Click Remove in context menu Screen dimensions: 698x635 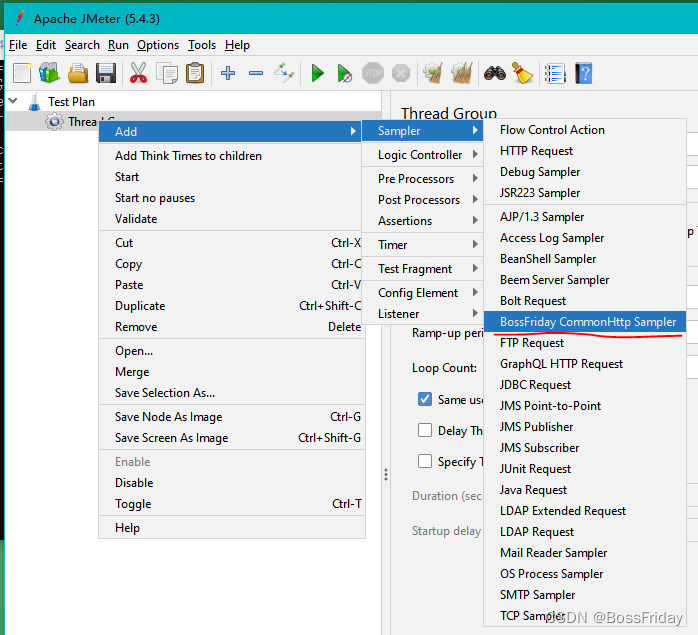click(230, 326)
